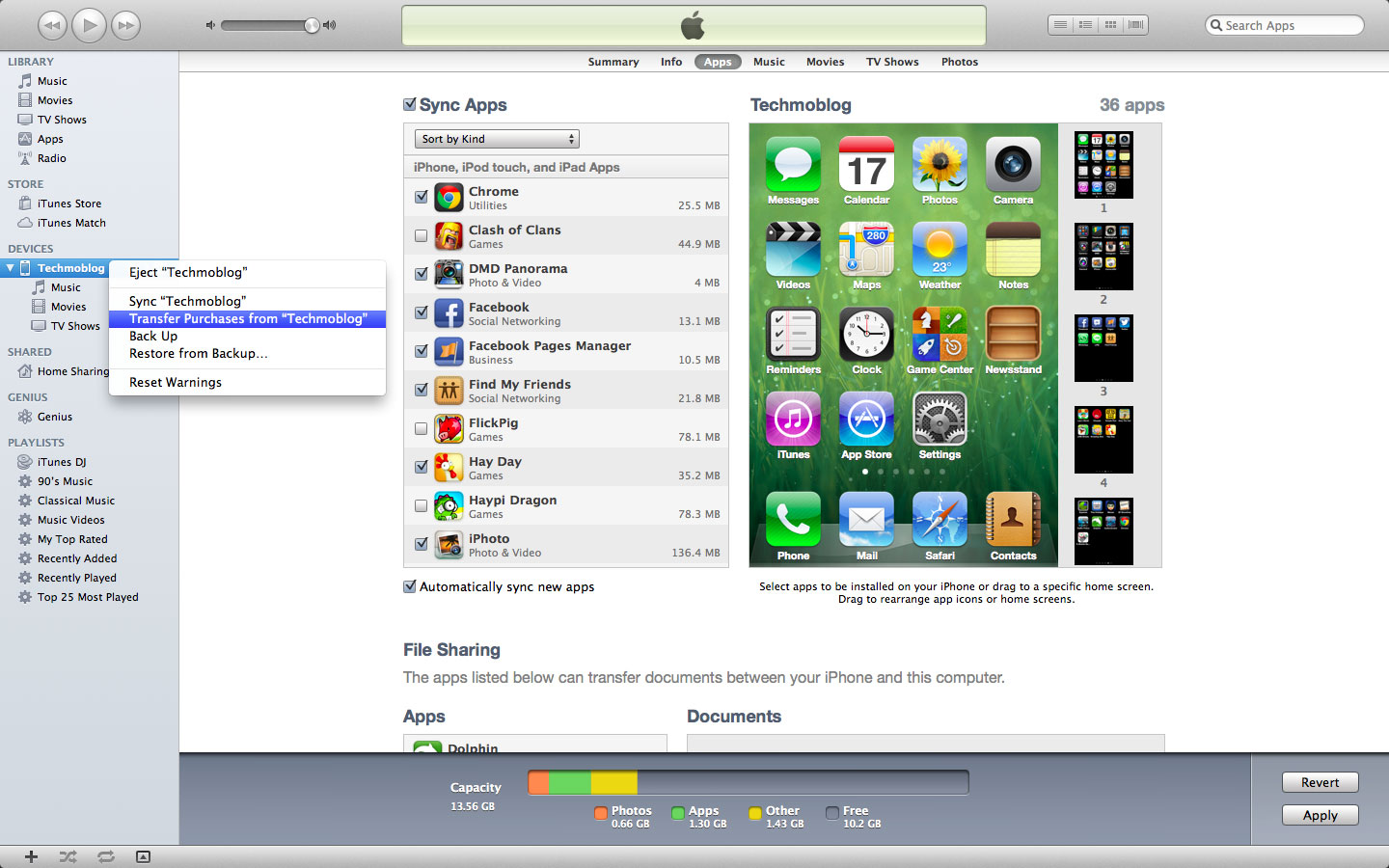The image size is (1389, 868).
Task: Select the App Store icon on home screen
Action: pyautogui.click(x=866, y=419)
